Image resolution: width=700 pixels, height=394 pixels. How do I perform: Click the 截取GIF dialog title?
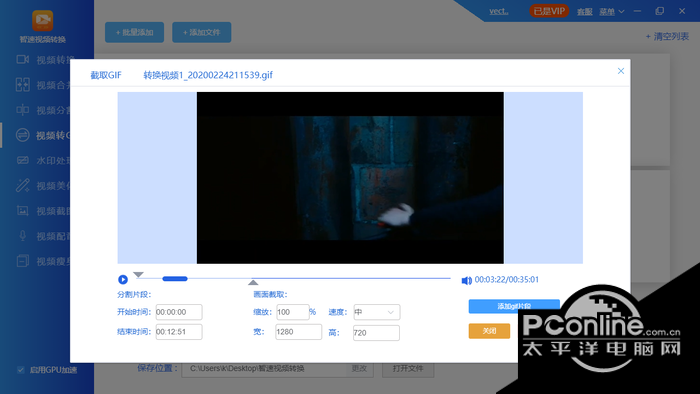click(106, 75)
